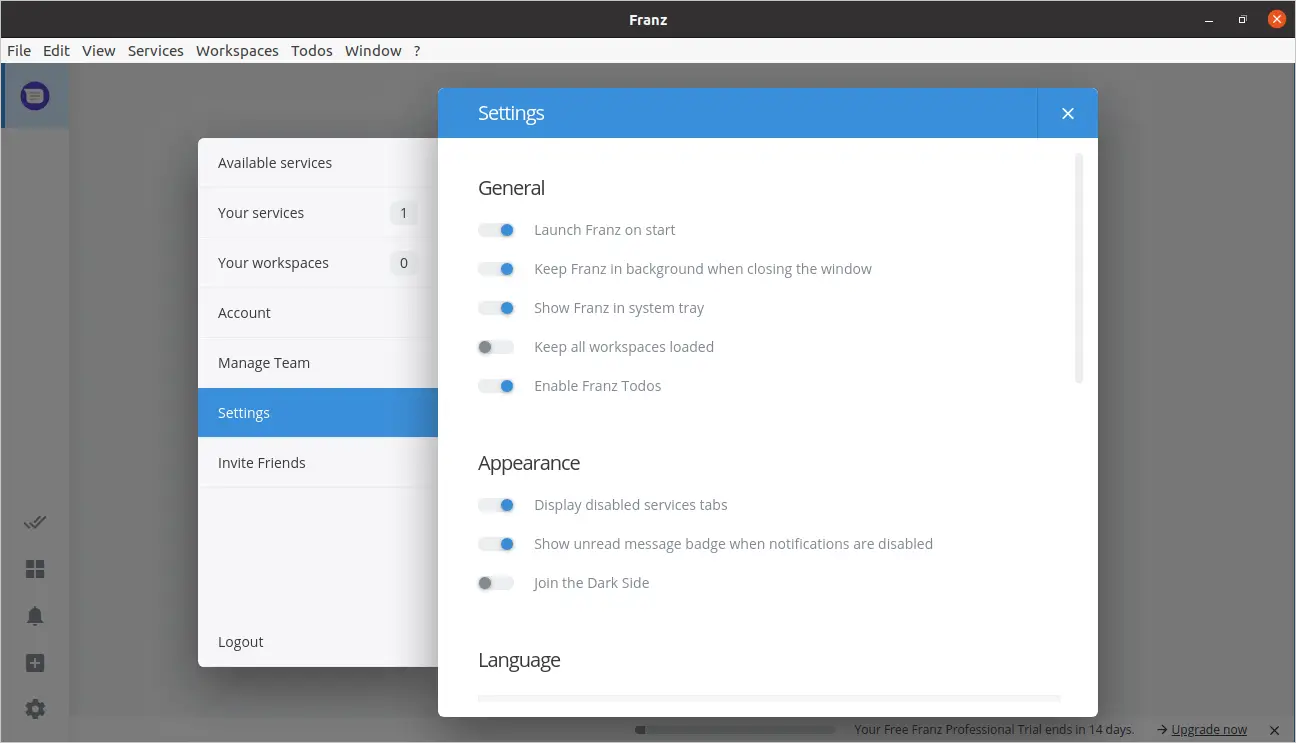
Task: Open Invite Friends
Action: pos(318,463)
